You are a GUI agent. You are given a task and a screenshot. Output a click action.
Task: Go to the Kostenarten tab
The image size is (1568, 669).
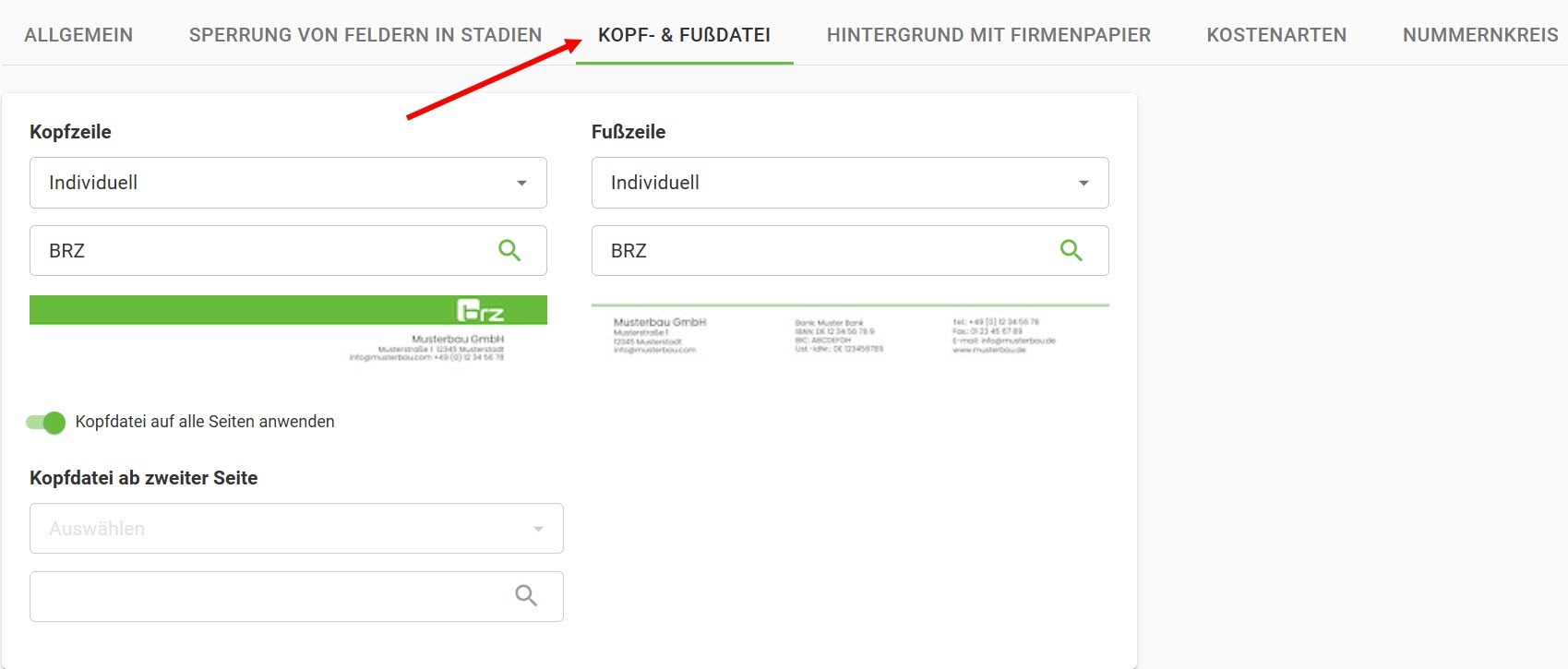point(1276,35)
